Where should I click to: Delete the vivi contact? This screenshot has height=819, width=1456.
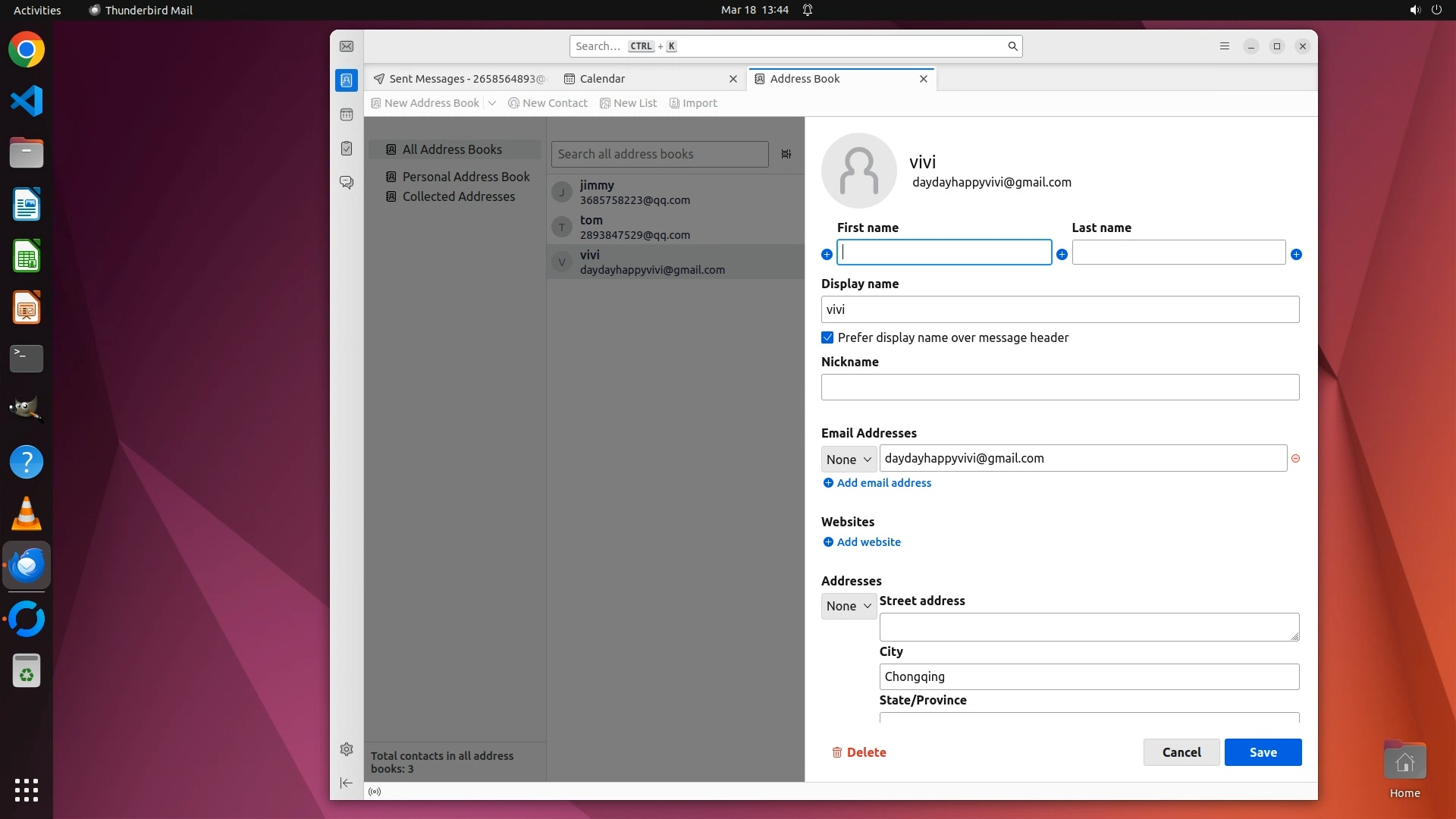pos(859,752)
